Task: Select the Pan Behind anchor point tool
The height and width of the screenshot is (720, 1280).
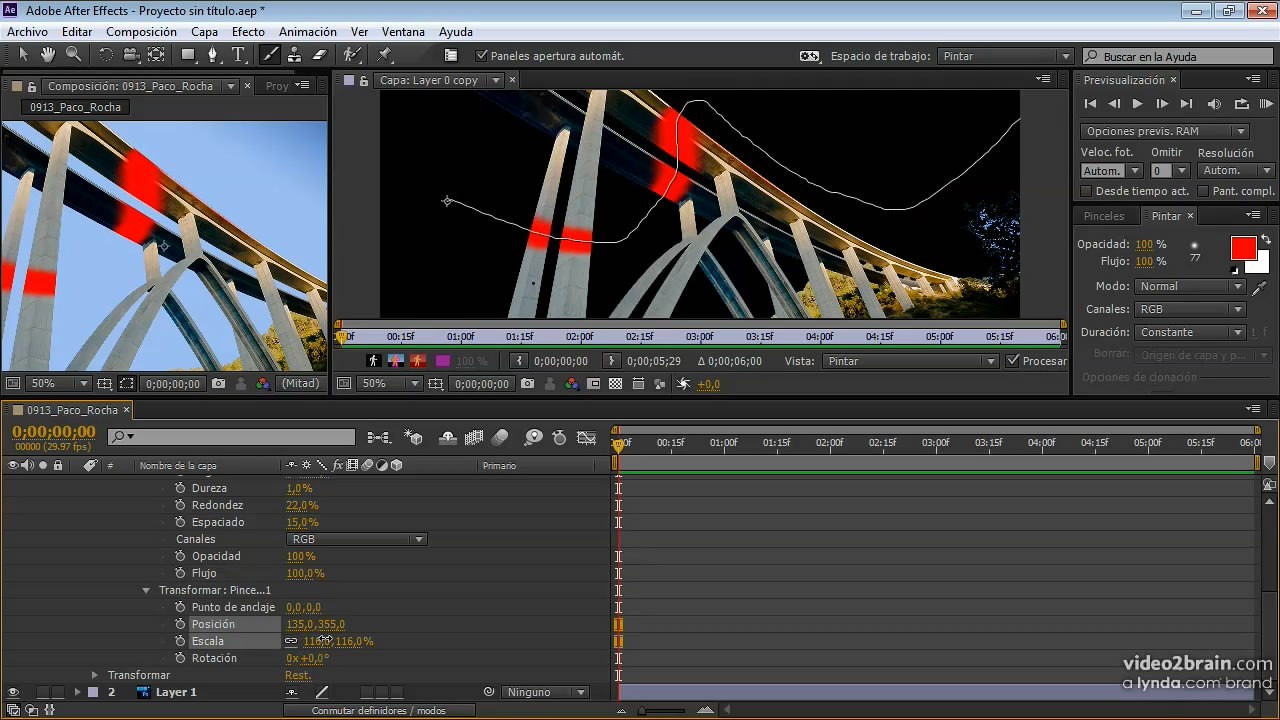Action: click(x=157, y=55)
